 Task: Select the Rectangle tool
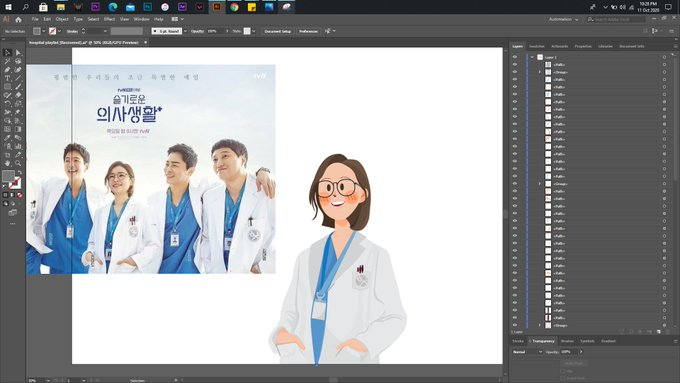click(x=7, y=86)
